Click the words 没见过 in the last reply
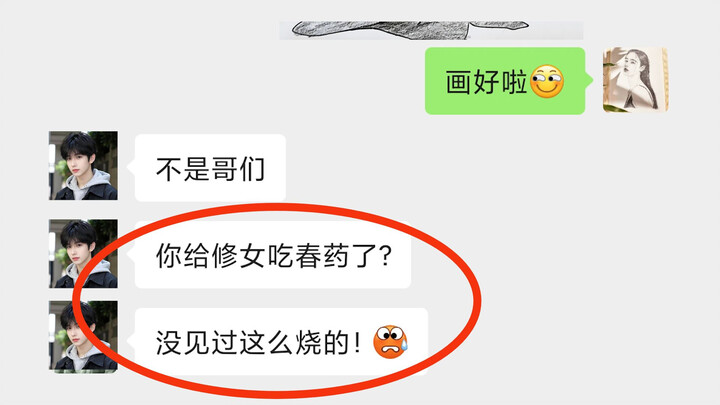Image resolution: width=720 pixels, height=405 pixels. [197, 343]
